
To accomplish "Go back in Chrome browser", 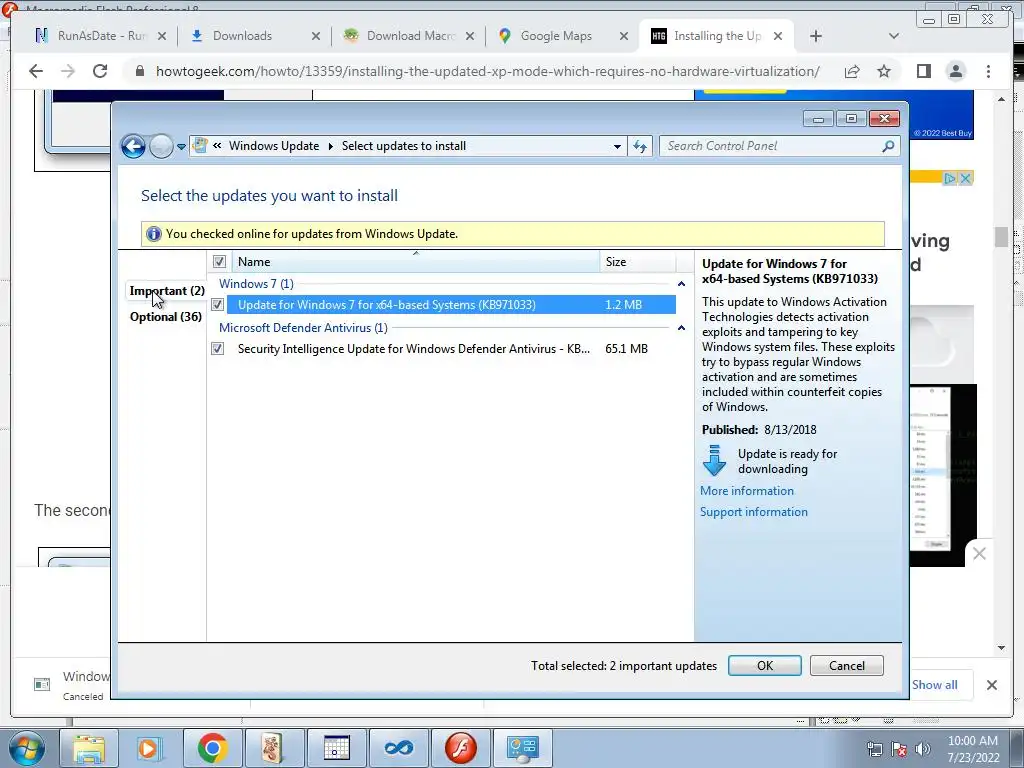I will click(x=36, y=71).
